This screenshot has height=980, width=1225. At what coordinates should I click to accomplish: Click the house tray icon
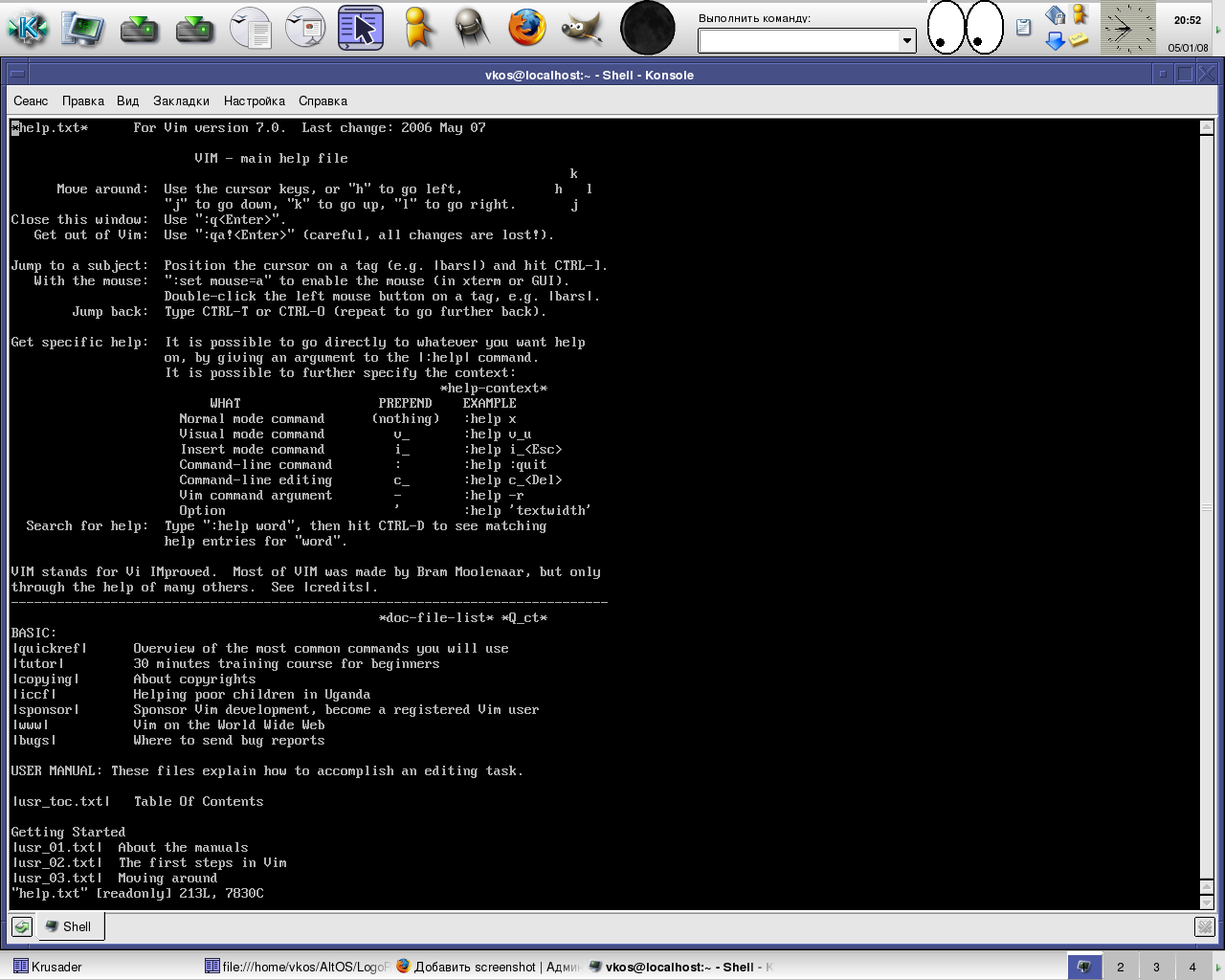pos(1055,15)
